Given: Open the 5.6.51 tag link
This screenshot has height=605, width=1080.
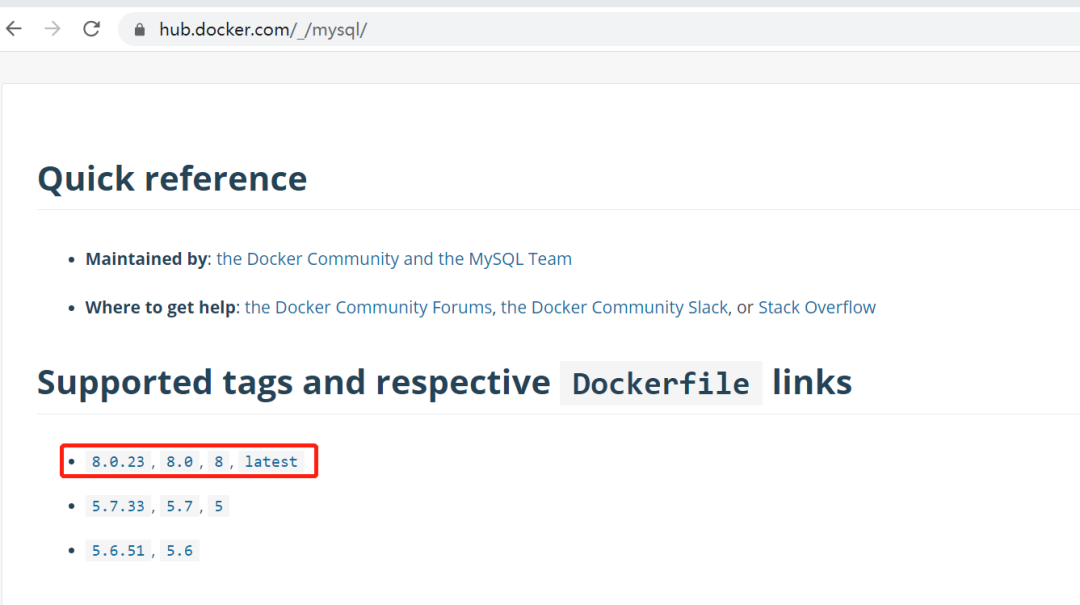Looking at the screenshot, I should [118, 550].
